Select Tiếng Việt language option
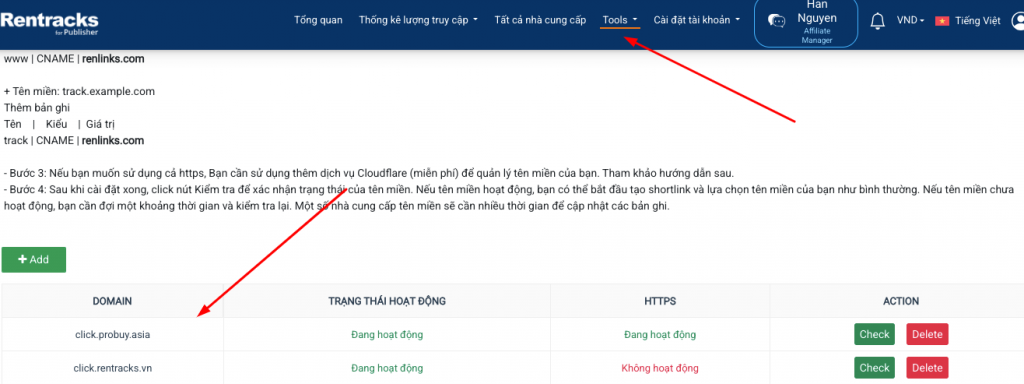Image resolution: width=1024 pixels, height=384 pixels. coord(977,21)
